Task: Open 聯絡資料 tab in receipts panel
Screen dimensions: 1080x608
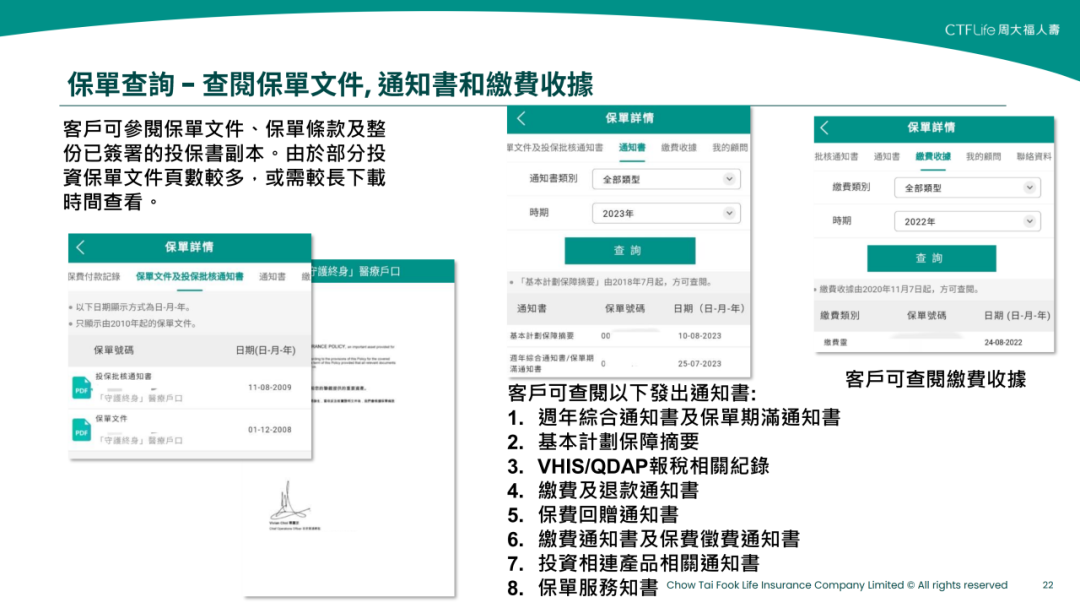Action: [1034, 157]
